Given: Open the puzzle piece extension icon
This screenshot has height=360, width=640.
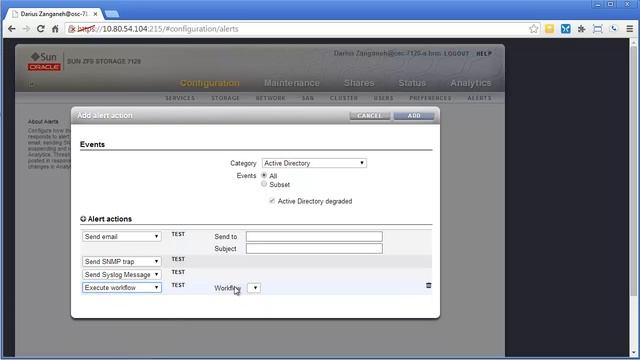Looking at the screenshot, I should [x=582, y=29].
